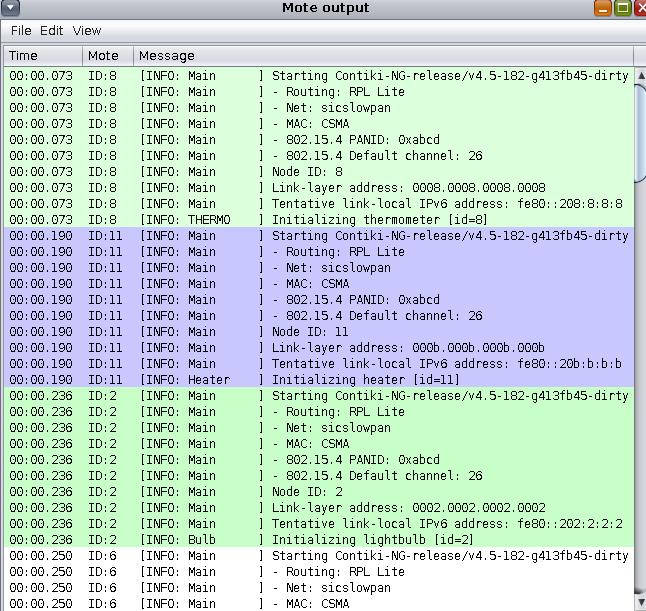The image size is (646, 611).
Task: Select the IPv6 address fe80::208:8:8:8 row
Action: (318, 204)
